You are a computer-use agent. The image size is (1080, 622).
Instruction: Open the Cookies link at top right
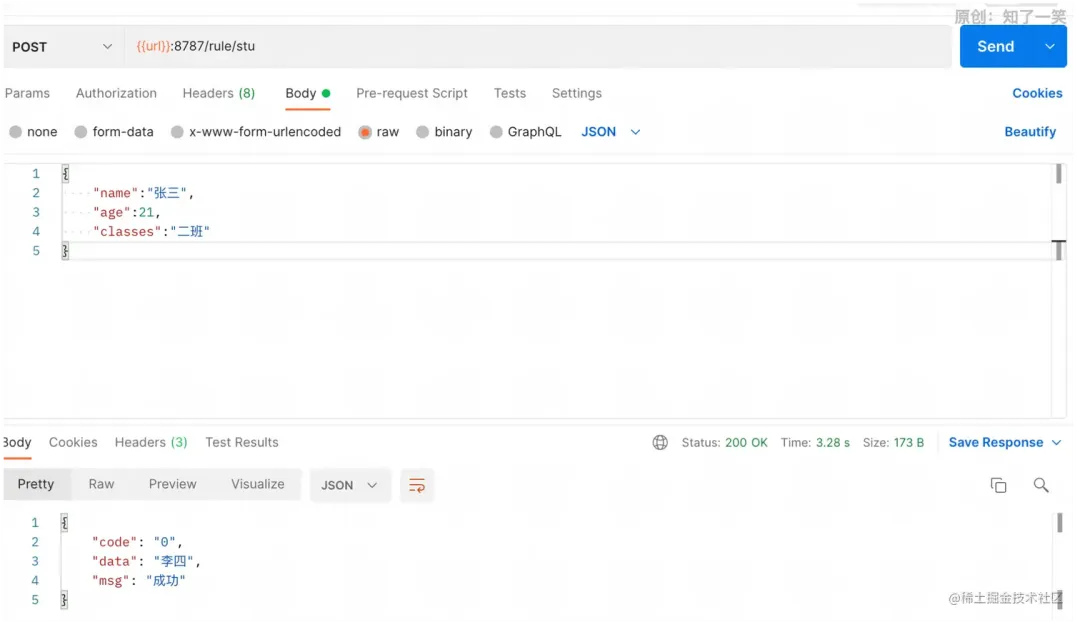pyautogui.click(x=1037, y=93)
